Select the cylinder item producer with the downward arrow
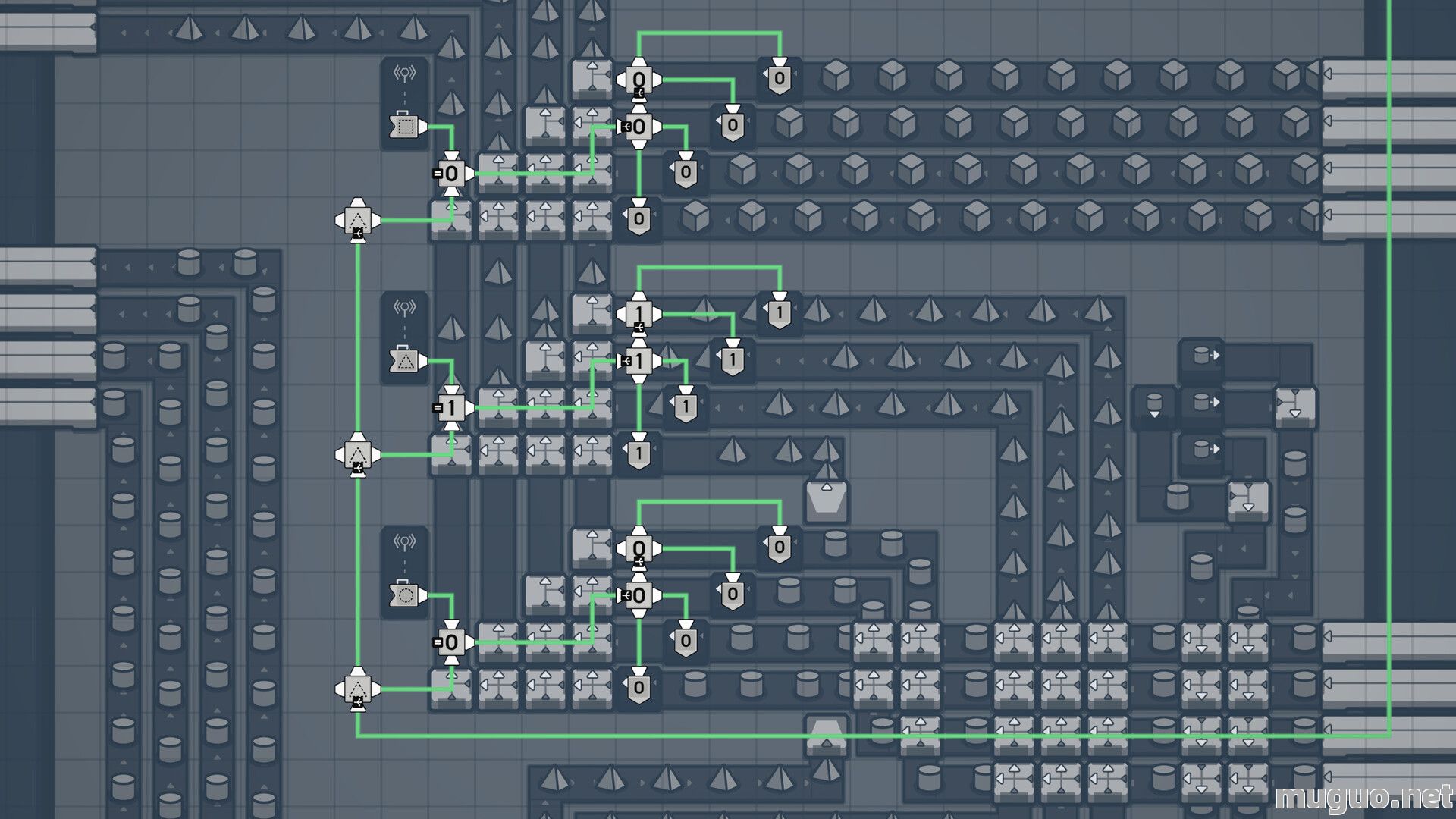This screenshot has height=819, width=1456. tap(1154, 406)
